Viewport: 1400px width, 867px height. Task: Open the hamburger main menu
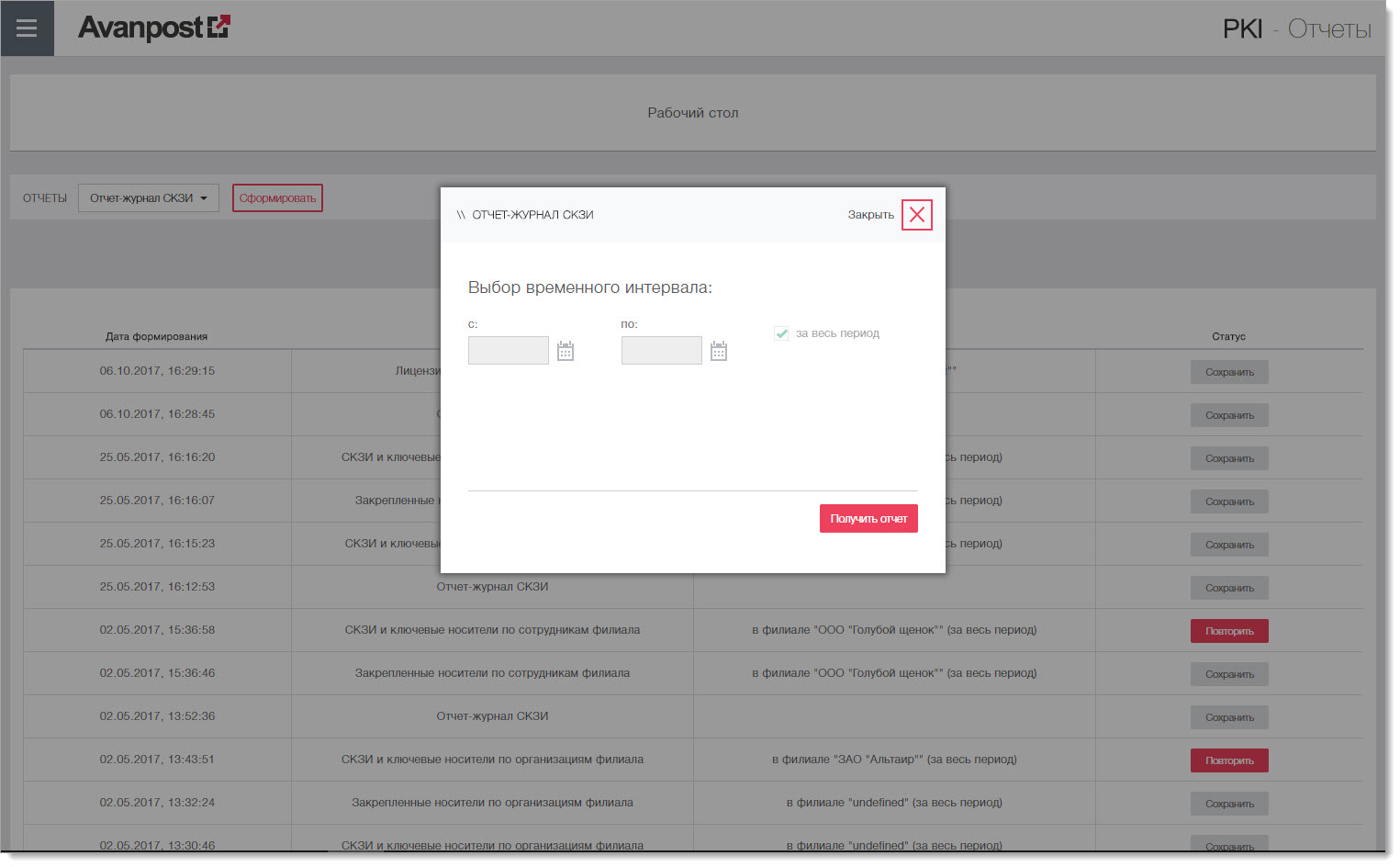click(x=27, y=28)
